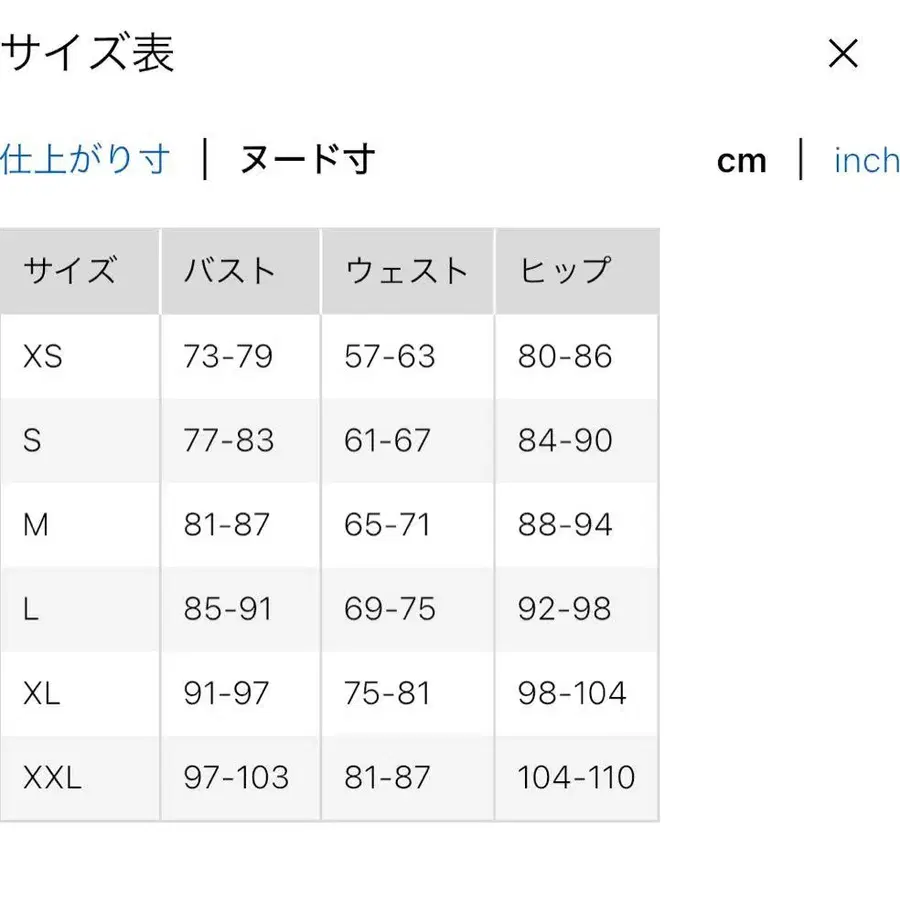Screen dimensions: 900x900
Task: Select the XS size row
Action: (40, 356)
